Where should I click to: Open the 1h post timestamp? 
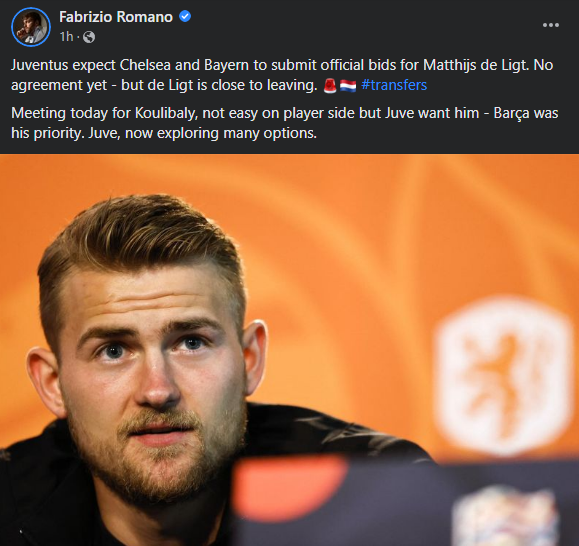coord(66,37)
